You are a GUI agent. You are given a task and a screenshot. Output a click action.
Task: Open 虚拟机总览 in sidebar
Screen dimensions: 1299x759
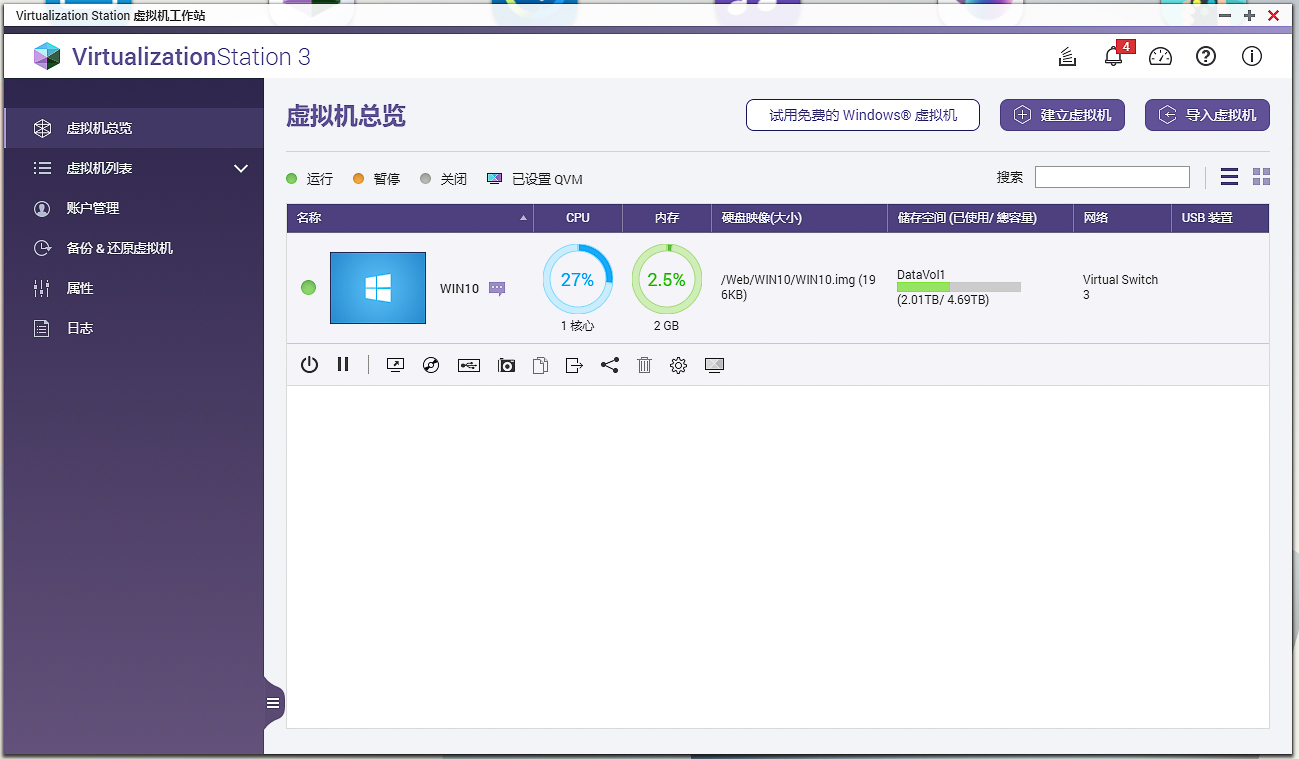coord(134,128)
